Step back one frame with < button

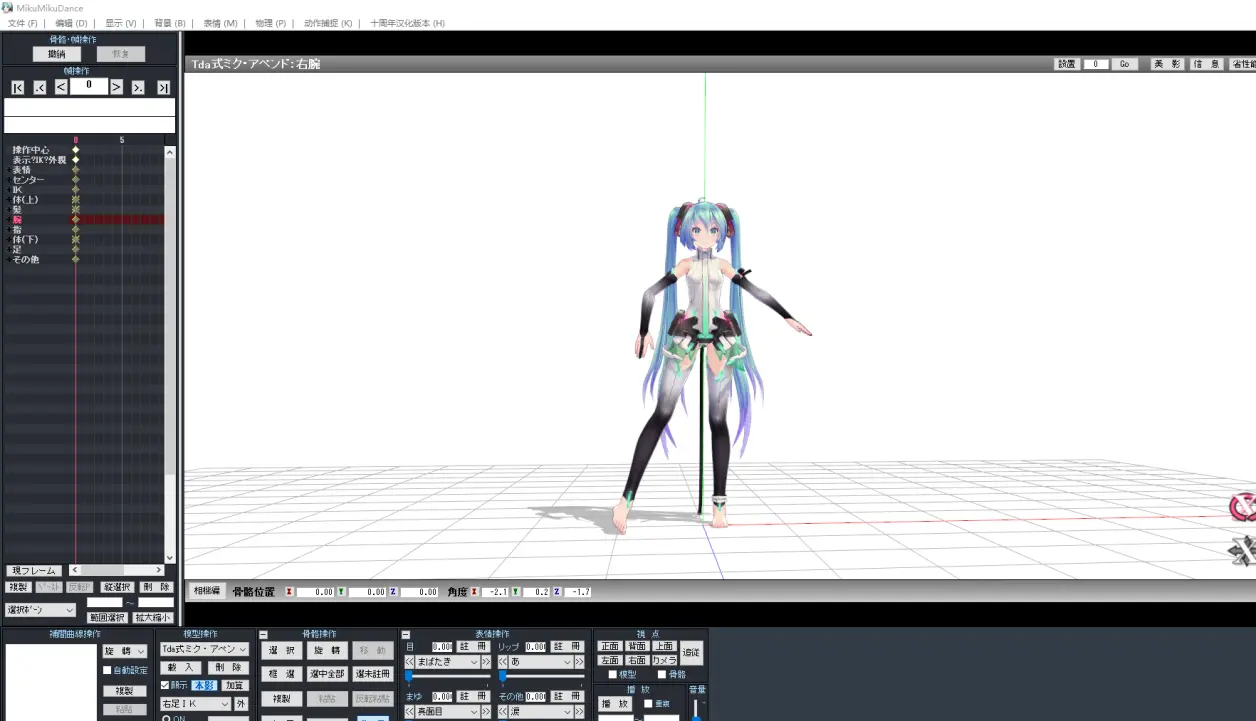point(61,87)
